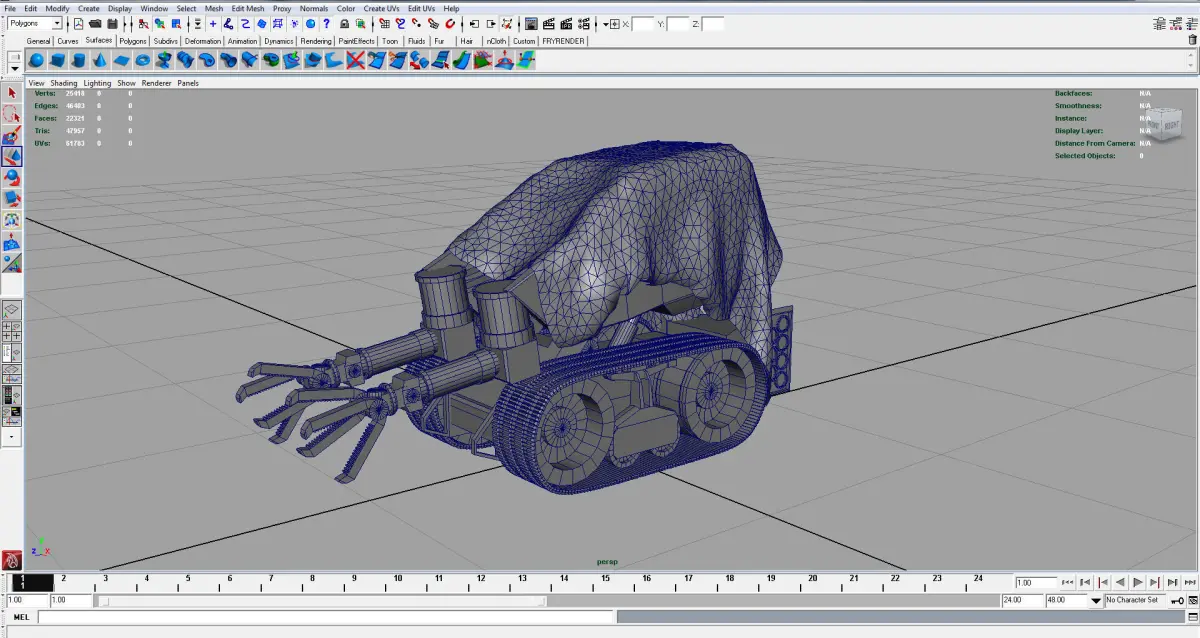The height and width of the screenshot is (638, 1200).
Task: Toggle snap to points
Action: click(415, 23)
